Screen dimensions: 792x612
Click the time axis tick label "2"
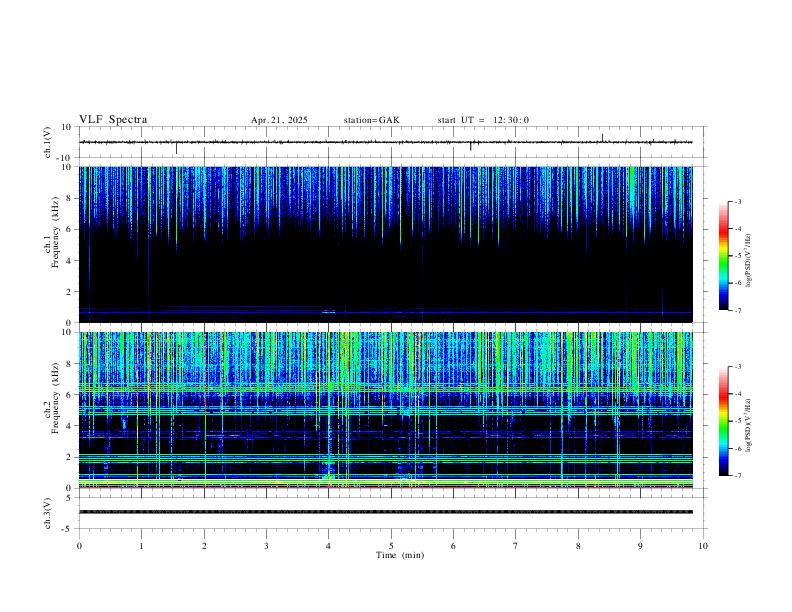[x=204, y=546]
